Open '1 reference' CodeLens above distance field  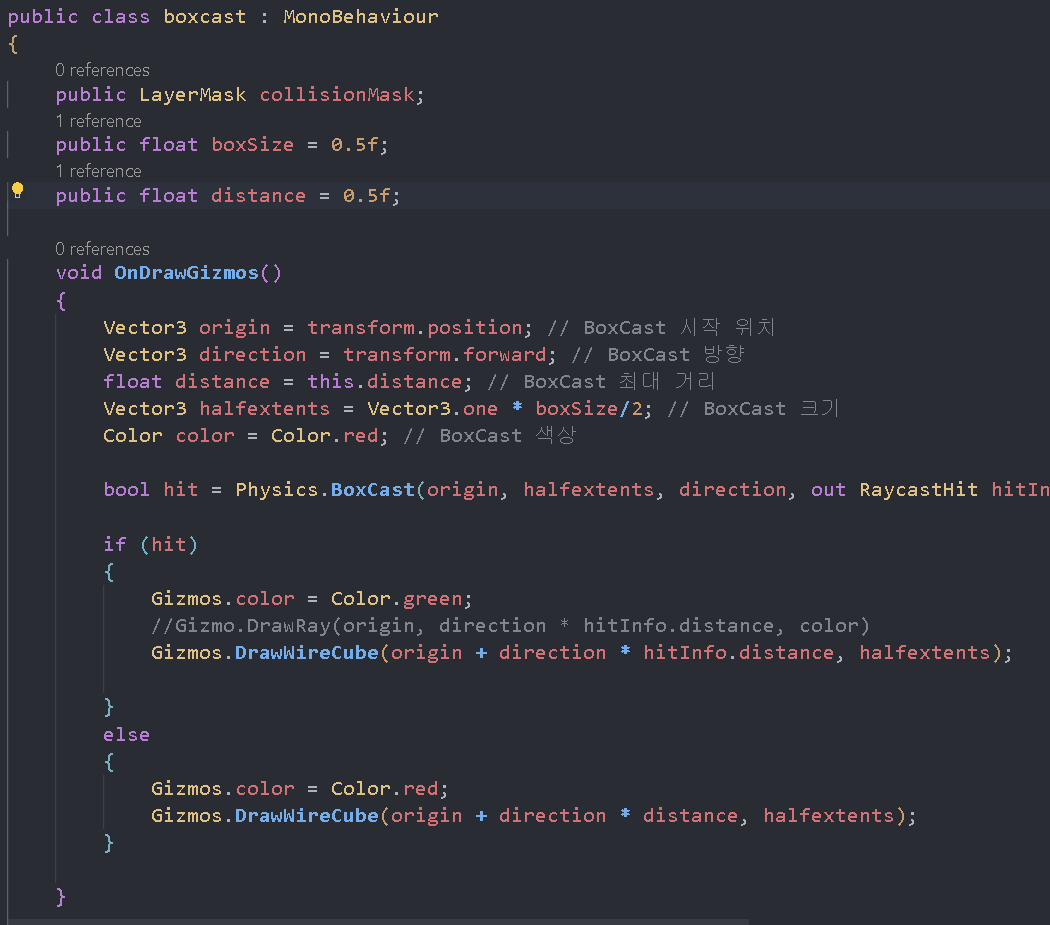[98, 171]
